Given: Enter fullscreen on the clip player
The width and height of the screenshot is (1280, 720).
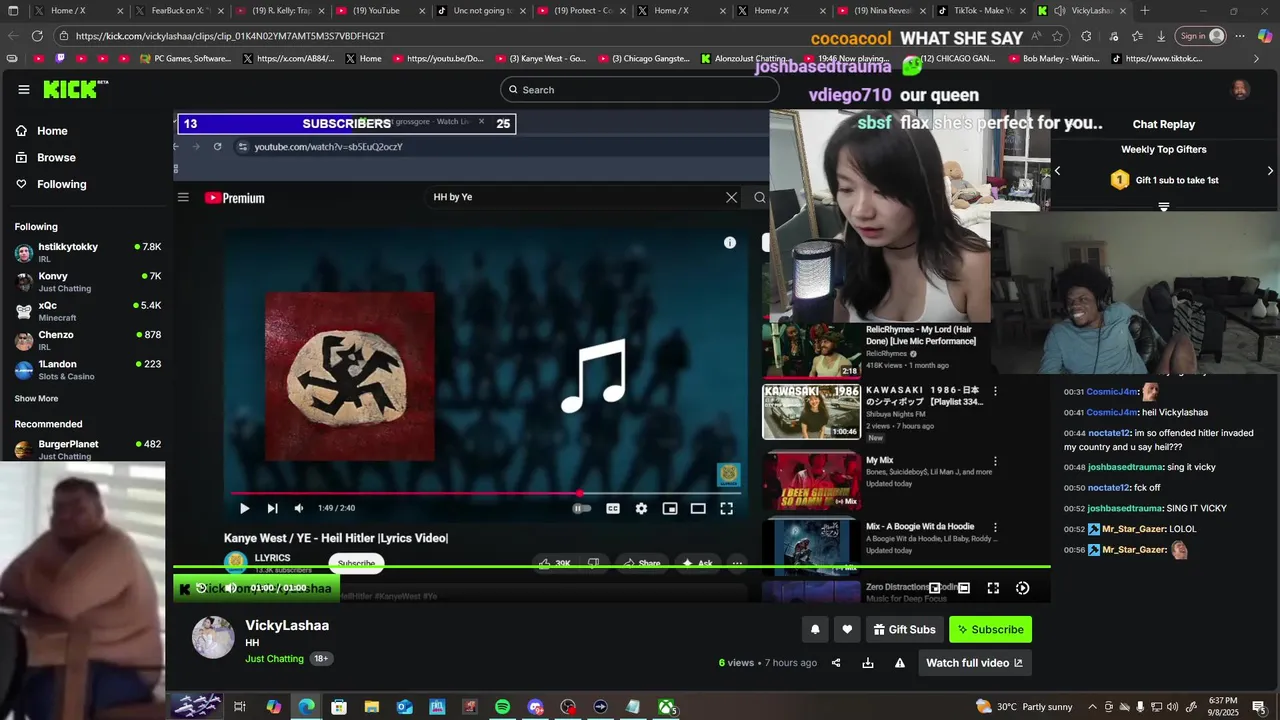Looking at the screenshot, I should pyautogui.click(x=993, y=588).
